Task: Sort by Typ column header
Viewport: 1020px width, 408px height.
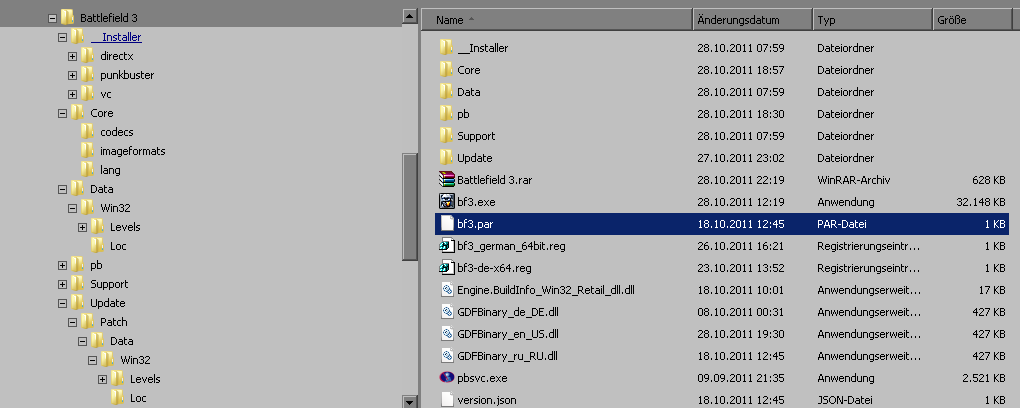Action: (872, 20)
